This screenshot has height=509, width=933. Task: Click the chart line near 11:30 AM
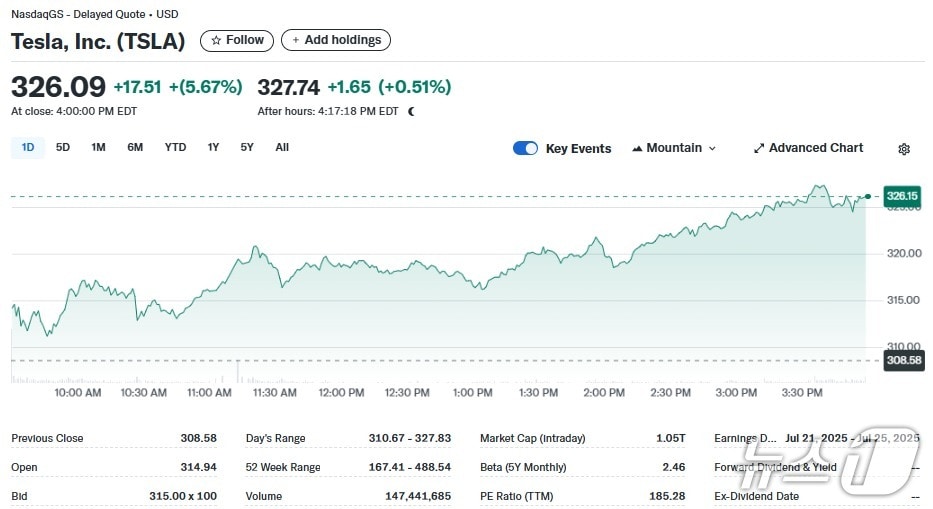coord(273,265)
